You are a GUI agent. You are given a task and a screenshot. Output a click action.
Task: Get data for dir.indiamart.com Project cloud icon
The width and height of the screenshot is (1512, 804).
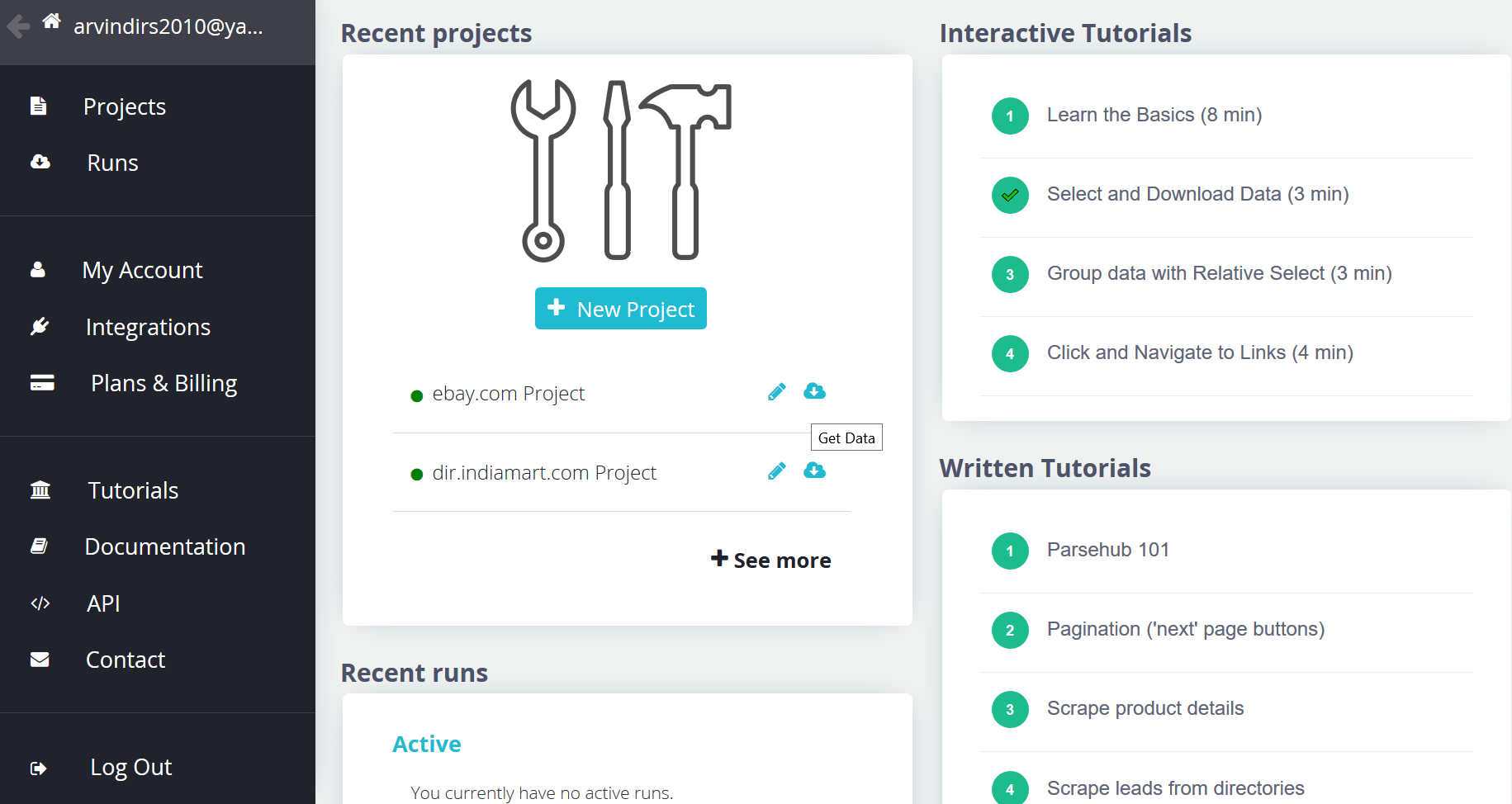pos(814,471)
